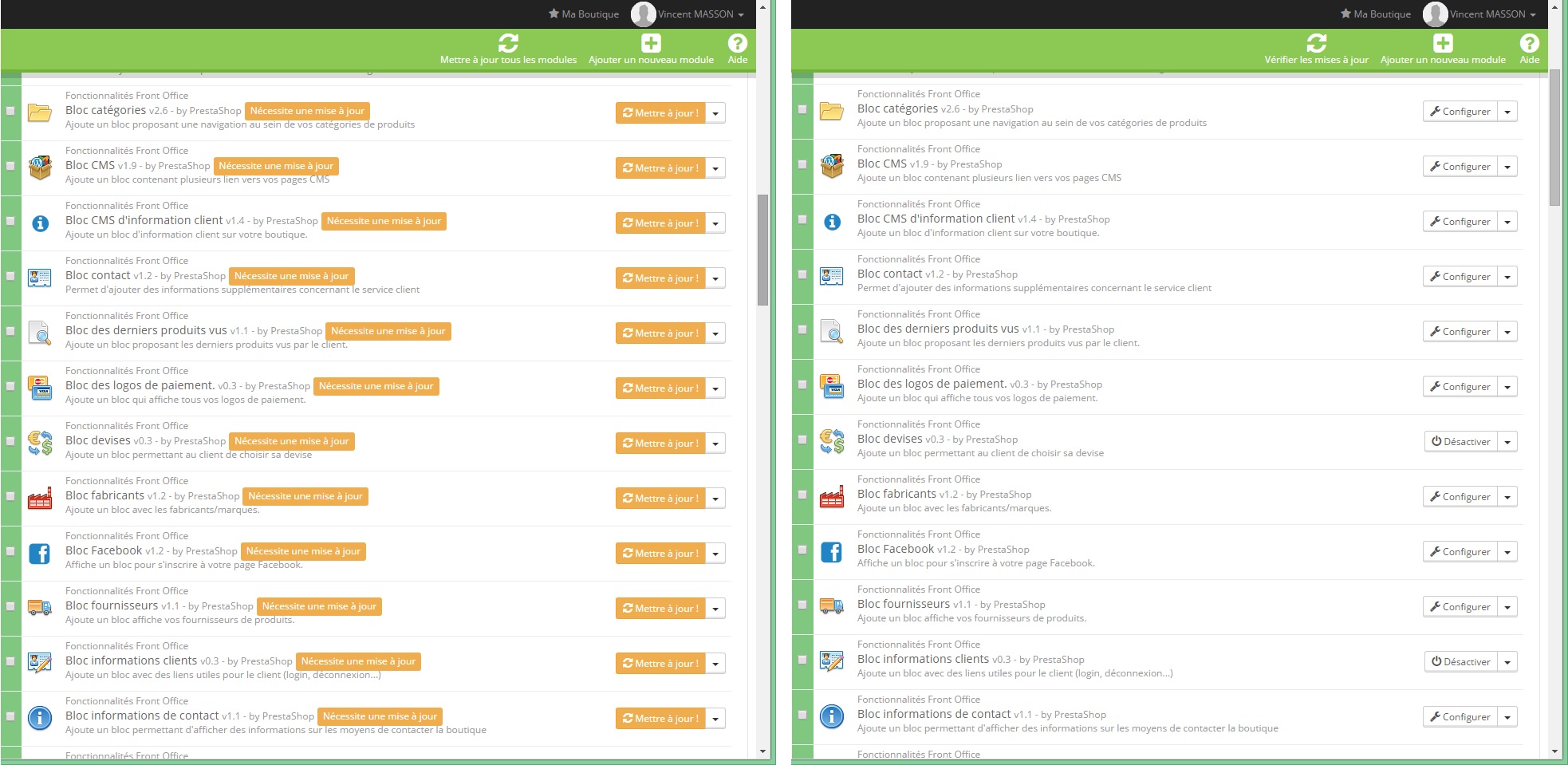Click Configurer for Bloc informations de contact
The height and width of the screenshot is (765, 1568).
[1460, 717]
